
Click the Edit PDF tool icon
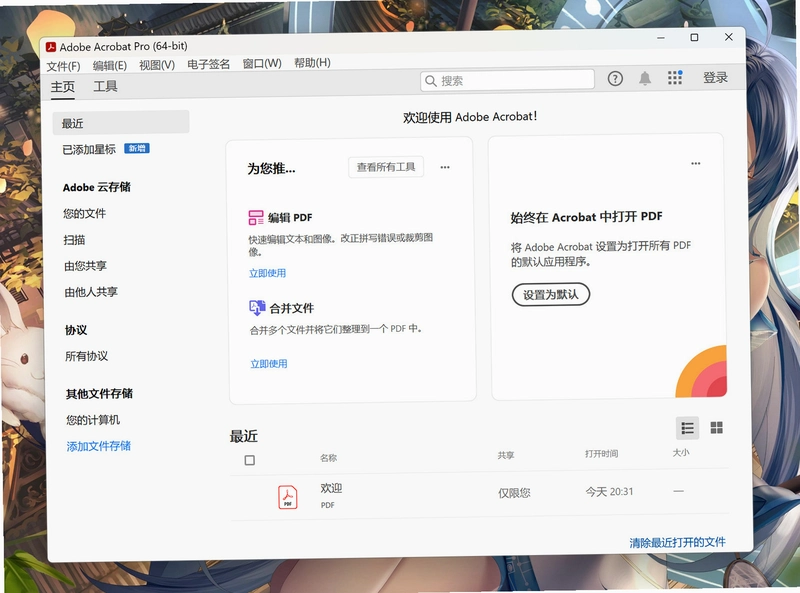pos(256,217)
